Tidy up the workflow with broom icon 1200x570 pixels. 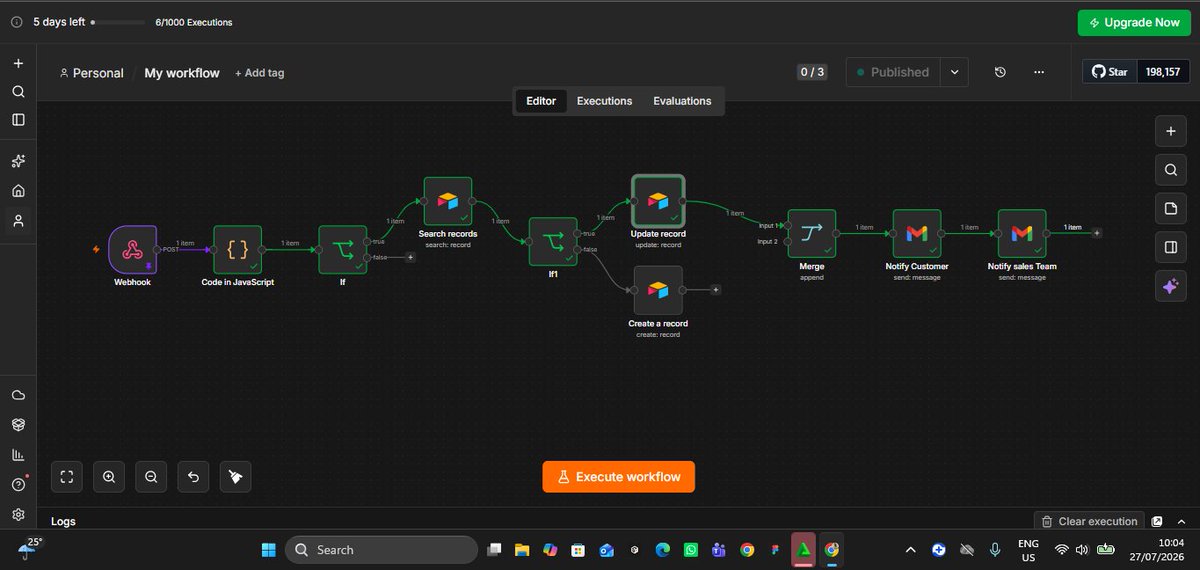point(235,477)
